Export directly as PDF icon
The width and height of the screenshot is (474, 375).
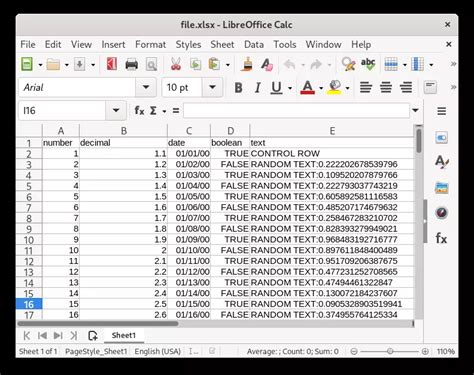(x=111, y=64)
